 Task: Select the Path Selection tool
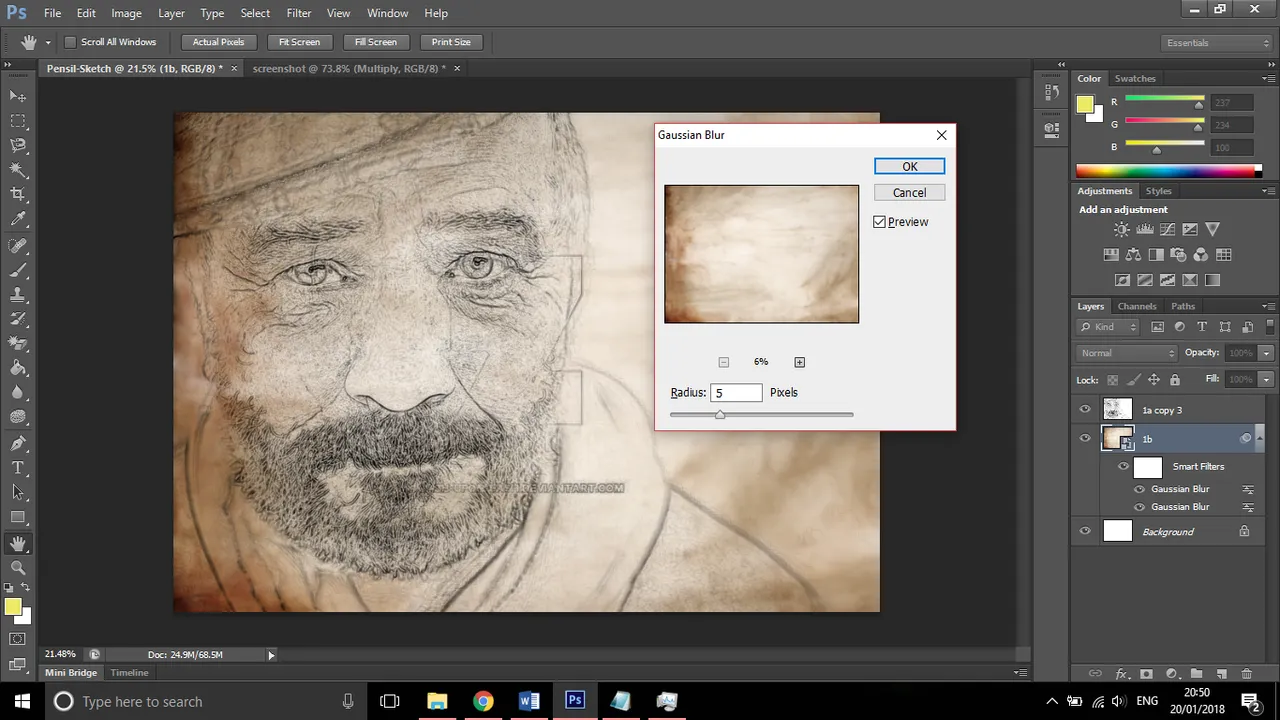[x=18, y=493]
